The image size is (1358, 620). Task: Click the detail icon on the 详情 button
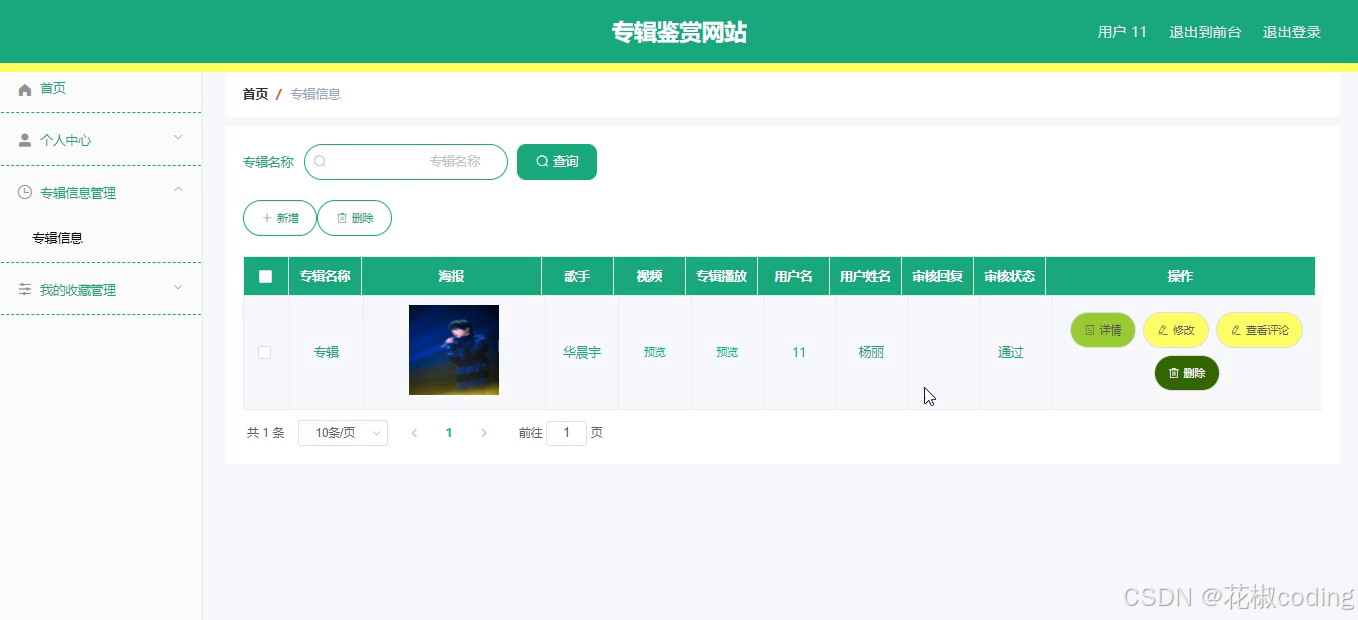[1088, 329]
